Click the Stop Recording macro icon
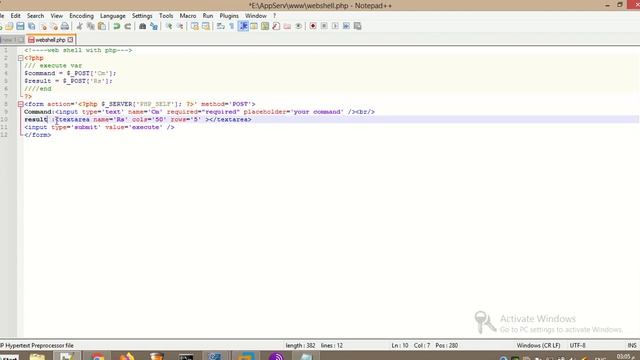Viewport: 640px width, 360px height. click(x=324, y=26)
